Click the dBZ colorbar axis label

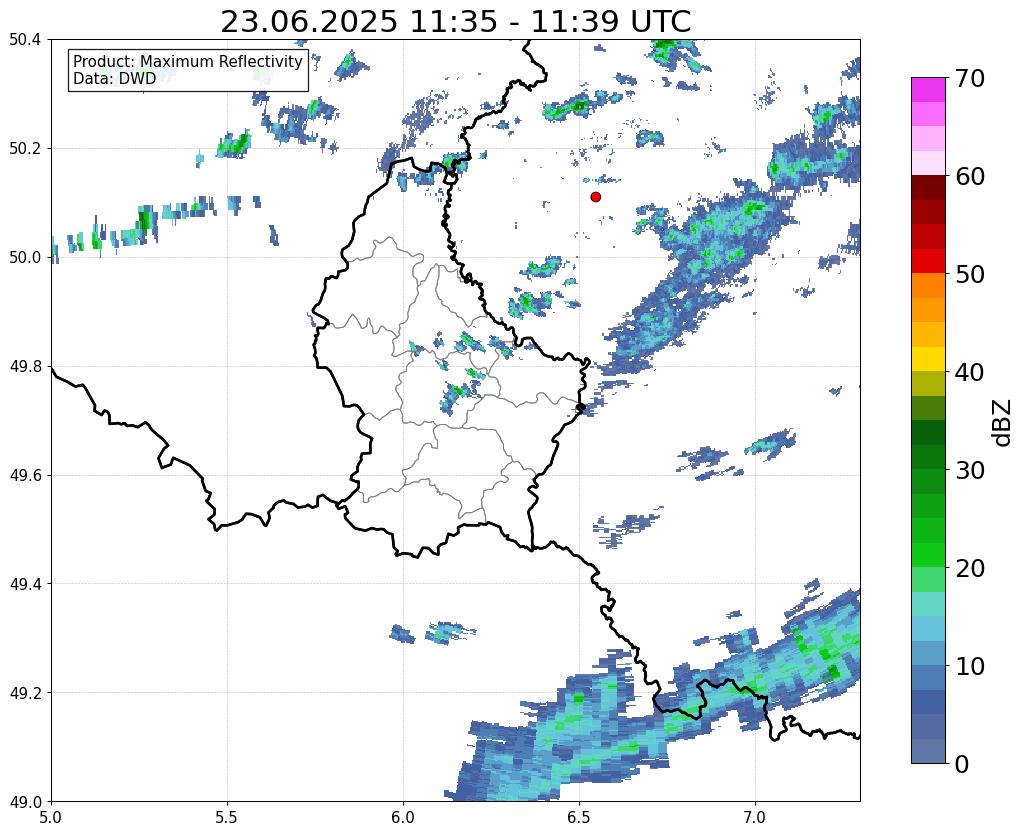(1003, 422)
